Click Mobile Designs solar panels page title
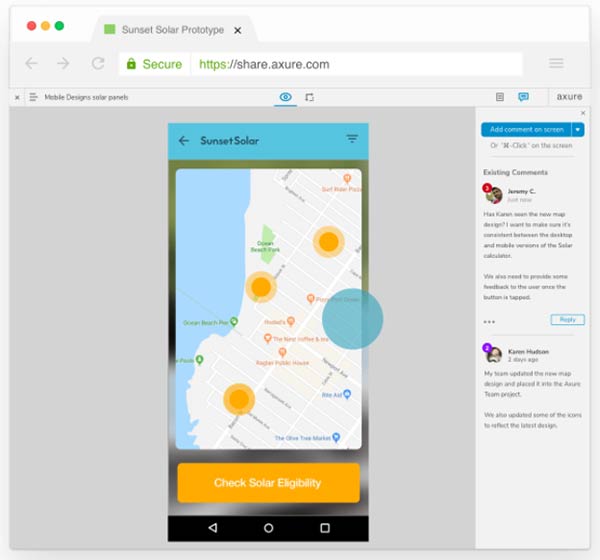The height and width of the screenshot is (560, 600). pos(86,97)
